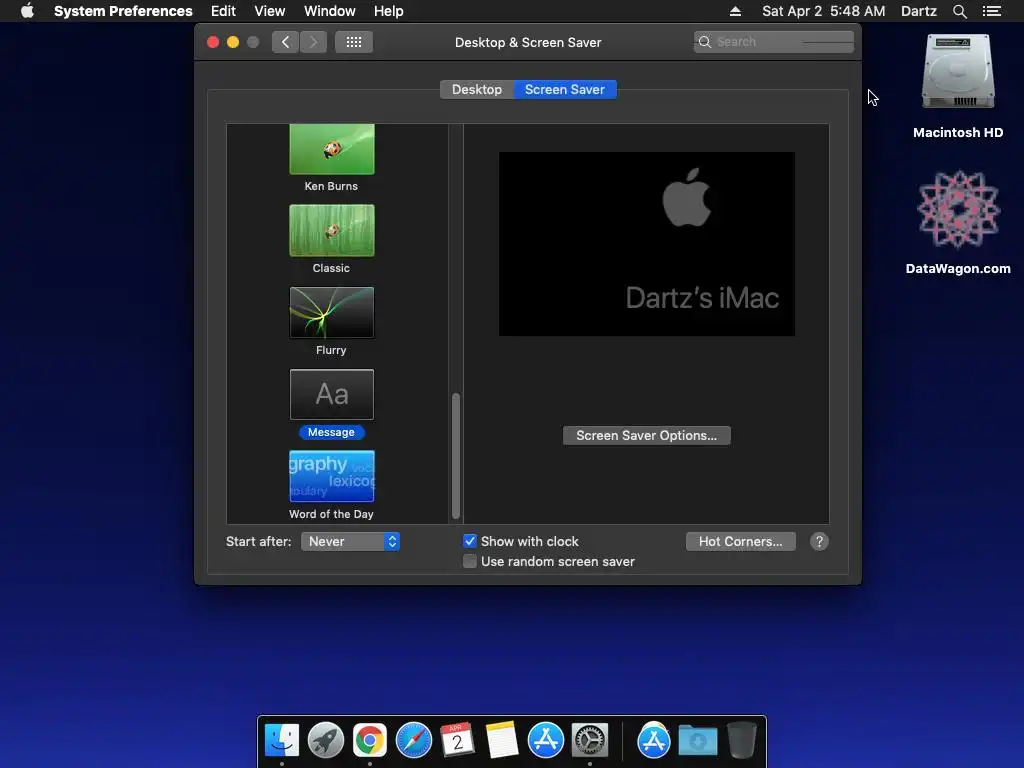Click the forward navigation arrow

click(x=313, y=42)
